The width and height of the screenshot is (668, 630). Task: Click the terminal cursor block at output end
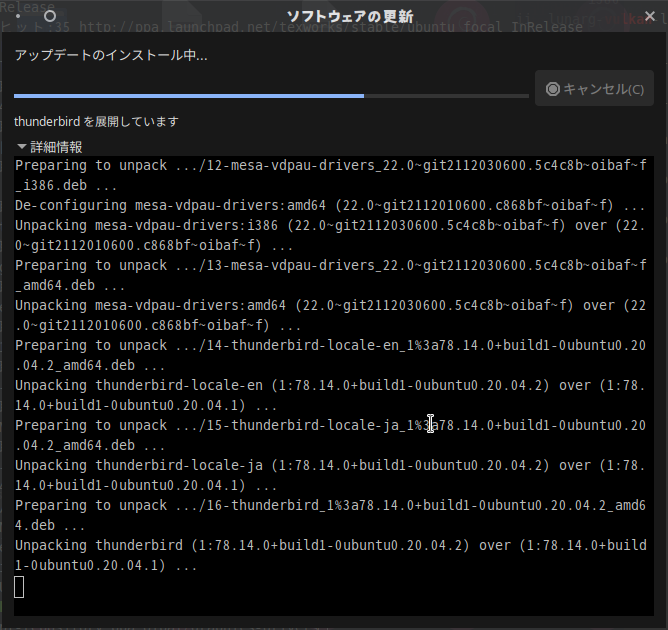(19, 587)
